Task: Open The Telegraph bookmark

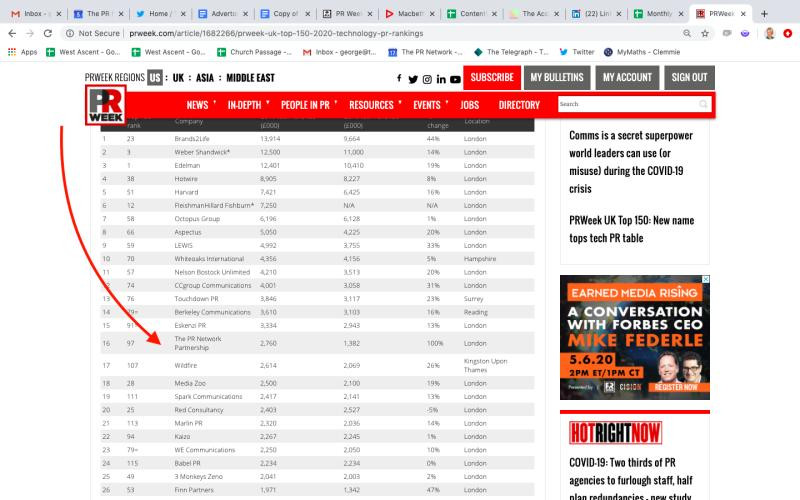Action: 511,52
